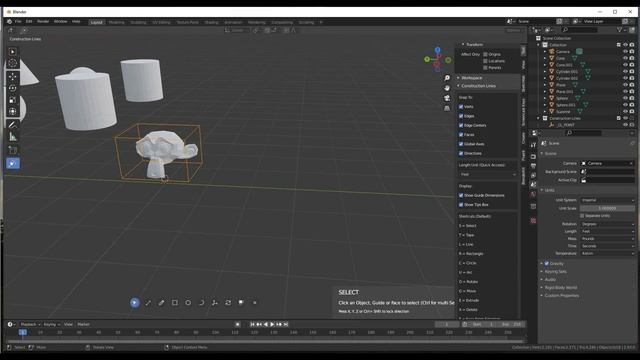
Task: Switch to the Layout workspace tab
Action: point(96,22)
